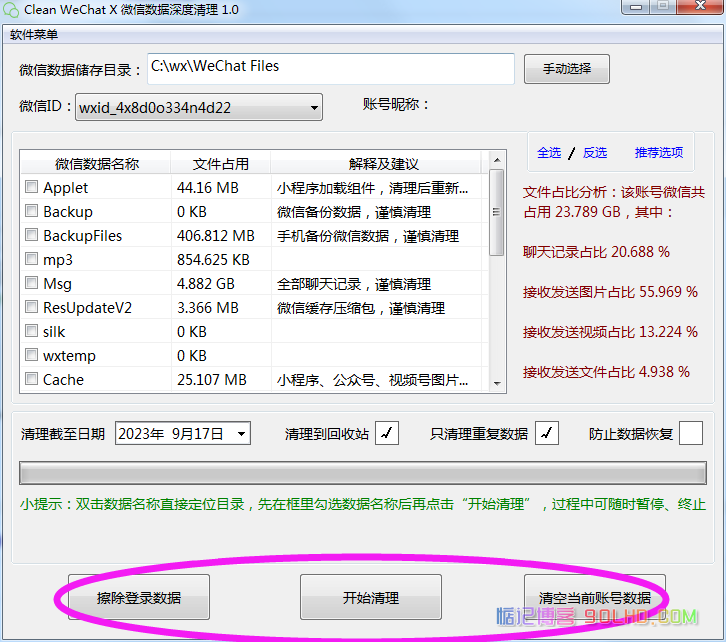Screen dimensions: 726x642
Task: Open the 软件菜单 menu
Action: [x=34, y=35]
